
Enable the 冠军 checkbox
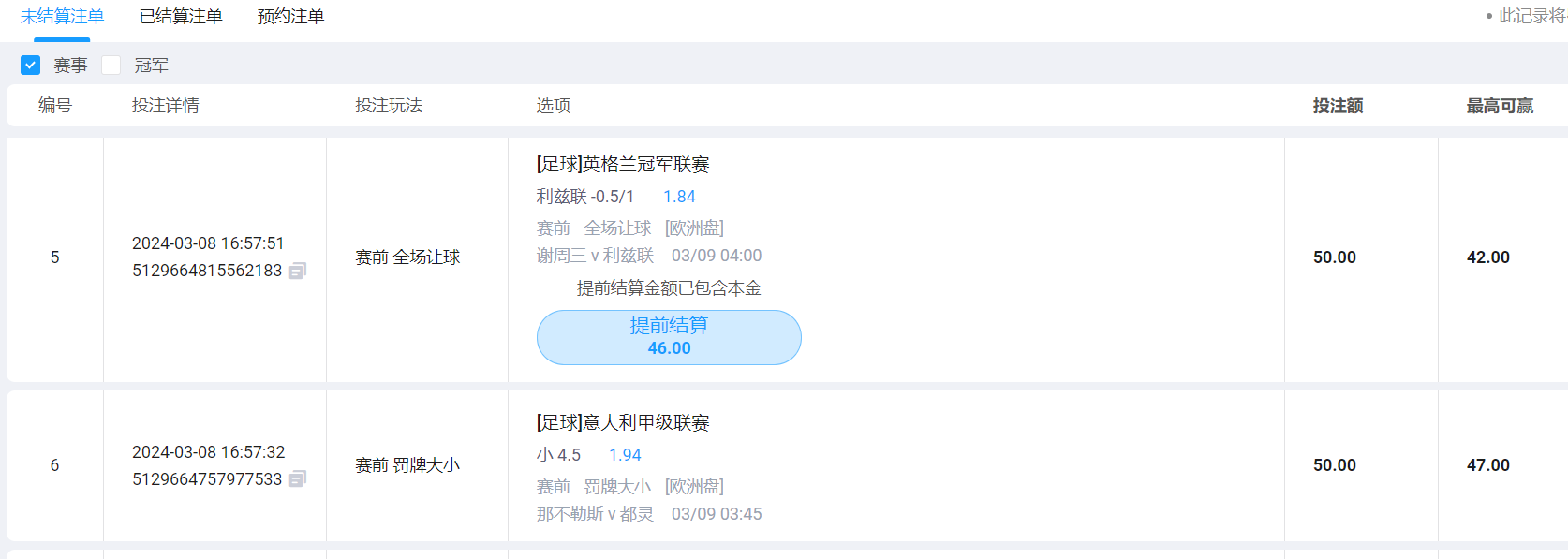tap(111, 66)
